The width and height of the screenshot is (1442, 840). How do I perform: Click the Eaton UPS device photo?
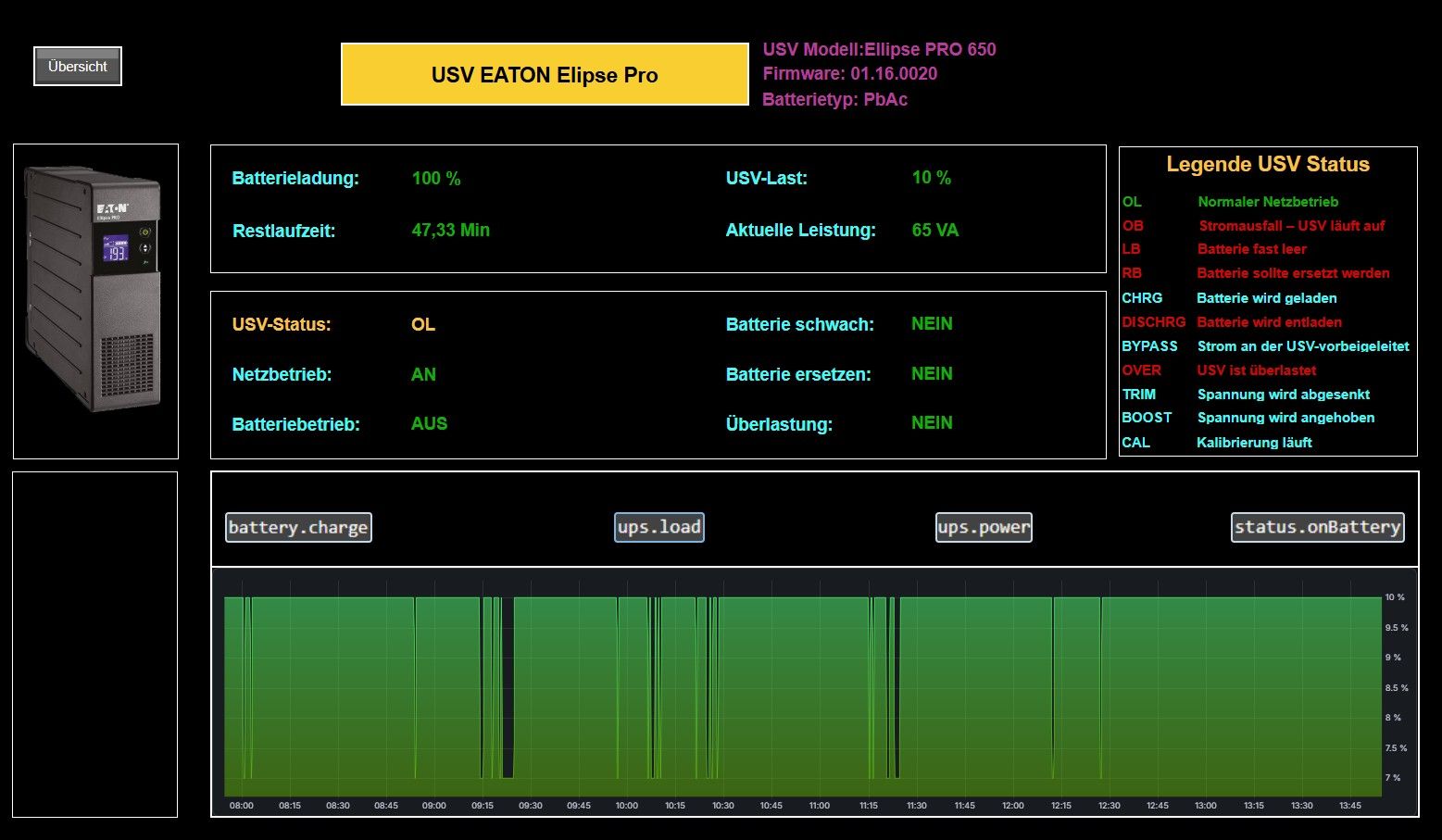(x=94, y=287)
